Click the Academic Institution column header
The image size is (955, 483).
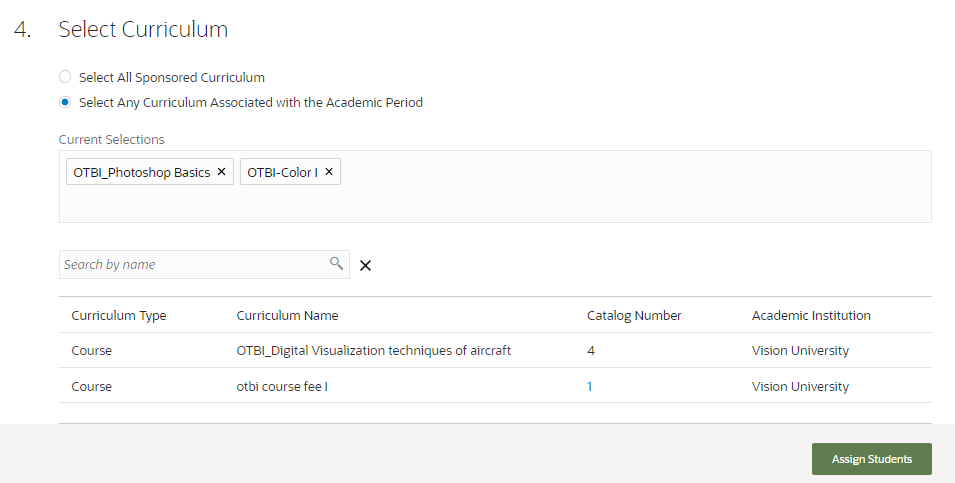[811, 315]
